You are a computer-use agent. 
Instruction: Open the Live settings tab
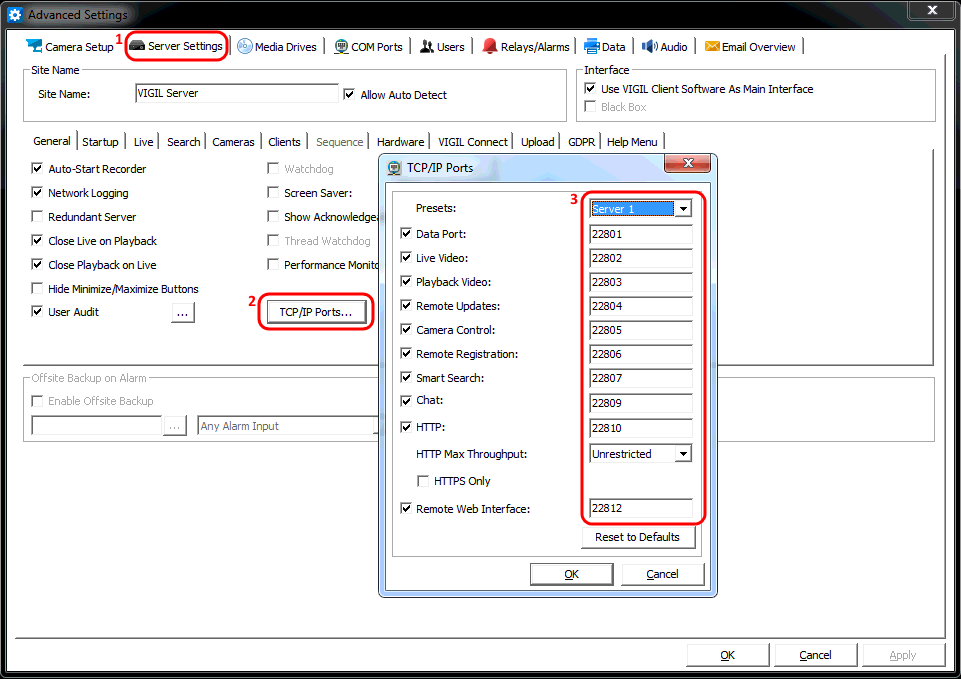point(143,142)
